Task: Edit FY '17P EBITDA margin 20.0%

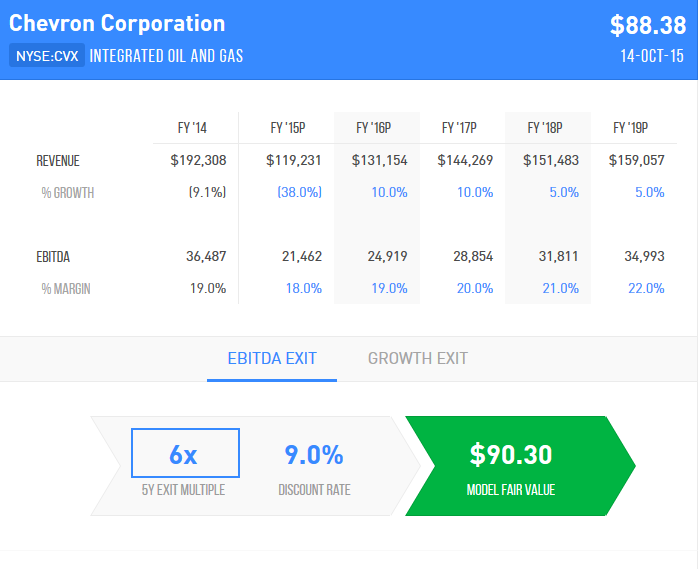Action: [x=475, y=288]
